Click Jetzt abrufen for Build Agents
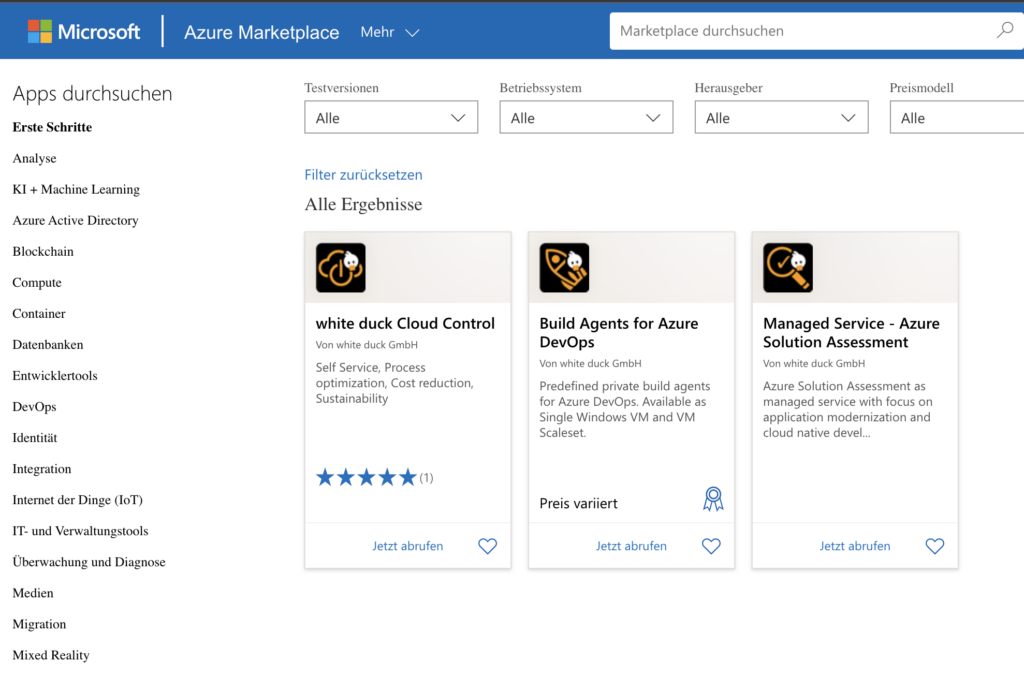The image size is (1024, 676). [631, 546]
